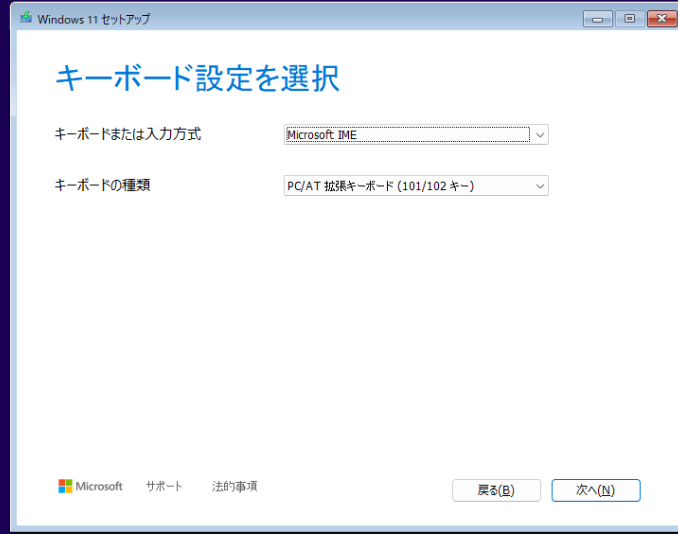Click the Microsoft wordmark text in footer
This screenshot has width=678, height=534.
tap(99, 486)
